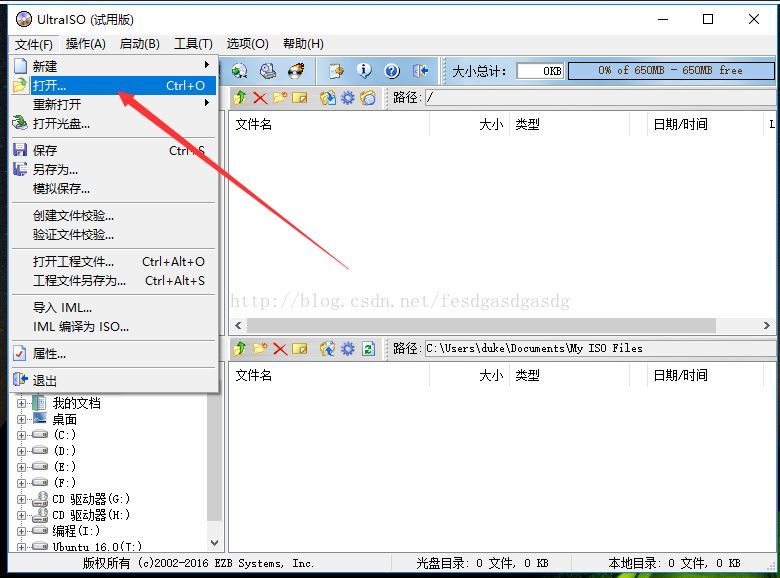
Task: Click the red X delete icon in lower pane
Action: (x=280, y=348)
